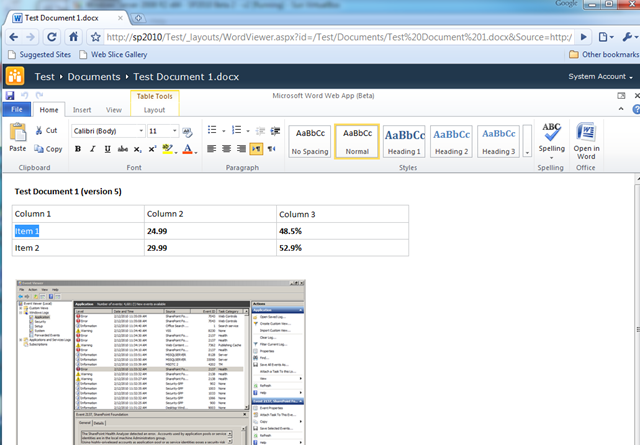Select the embedded Event Viewer image
Screen dimensions: 640x445
[x=160, y=362]
